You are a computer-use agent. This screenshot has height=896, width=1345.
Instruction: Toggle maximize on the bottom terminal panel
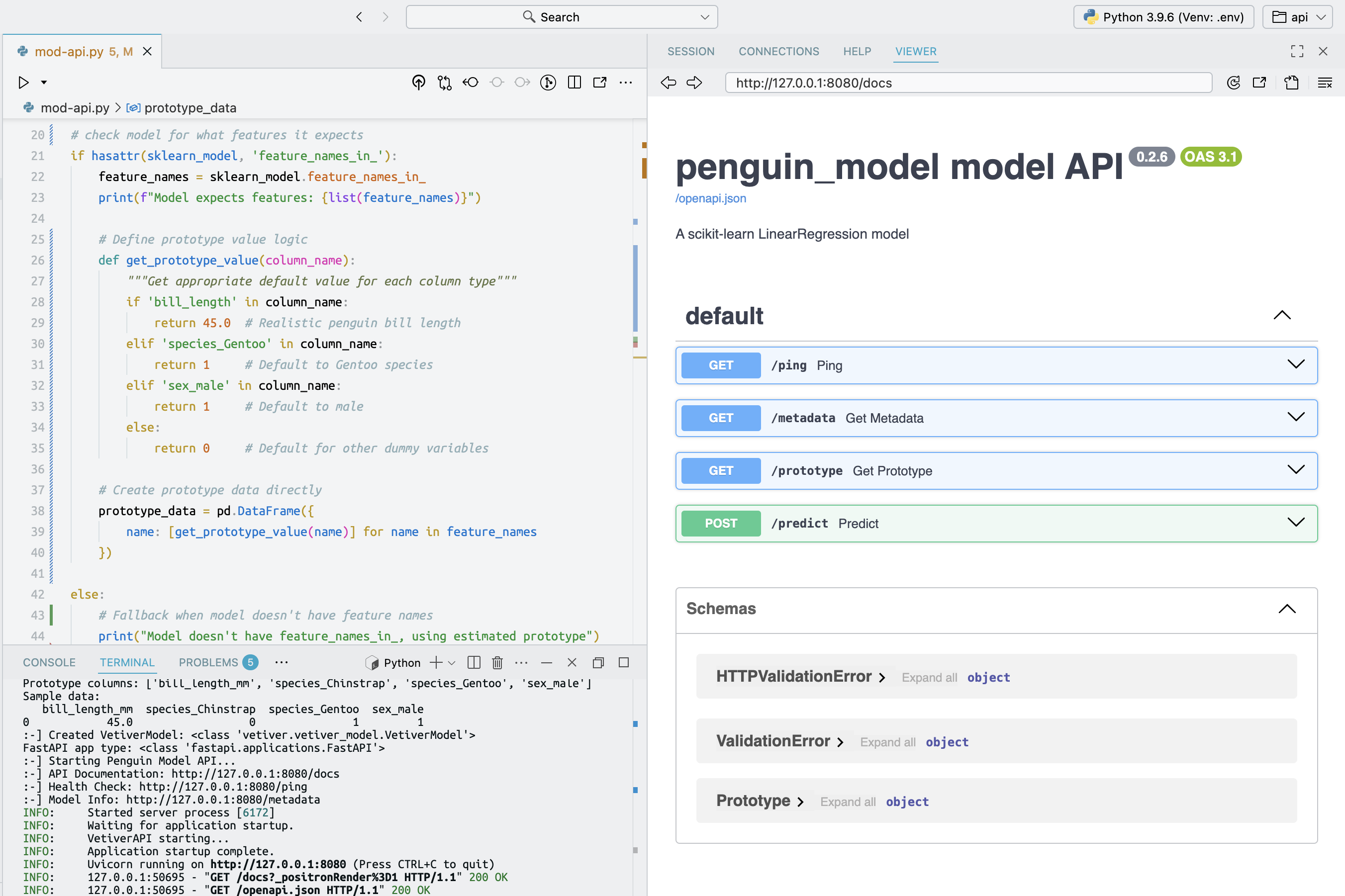click(x=624, y=662)
